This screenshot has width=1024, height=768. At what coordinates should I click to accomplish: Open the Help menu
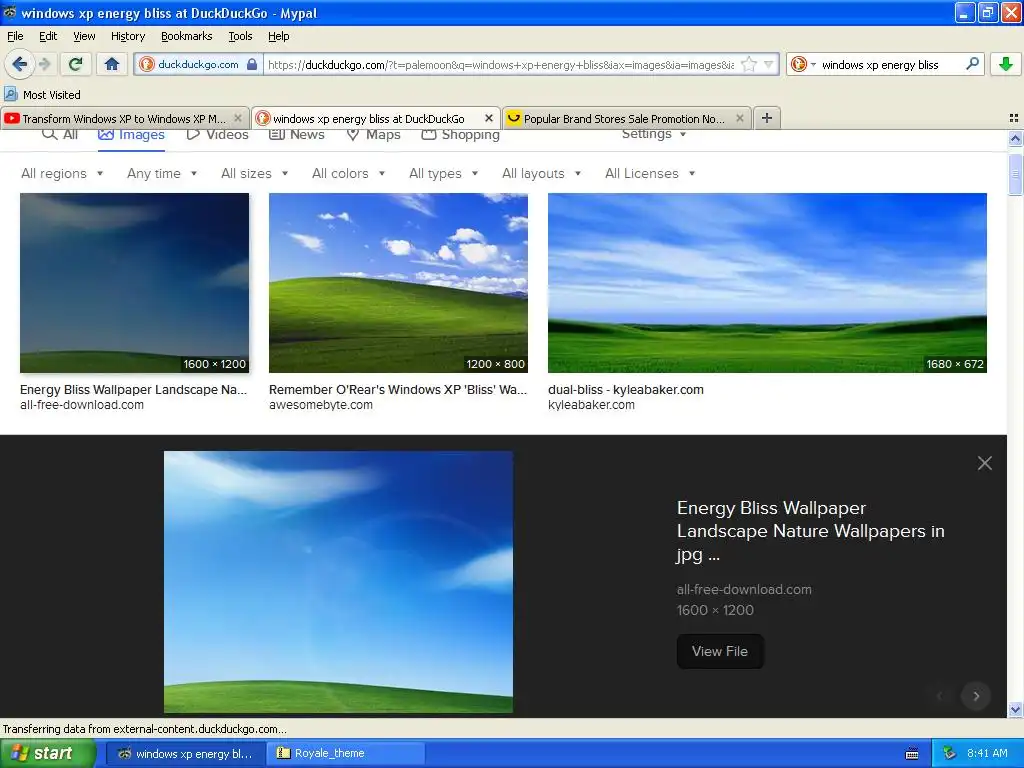(x=279, y=36)
